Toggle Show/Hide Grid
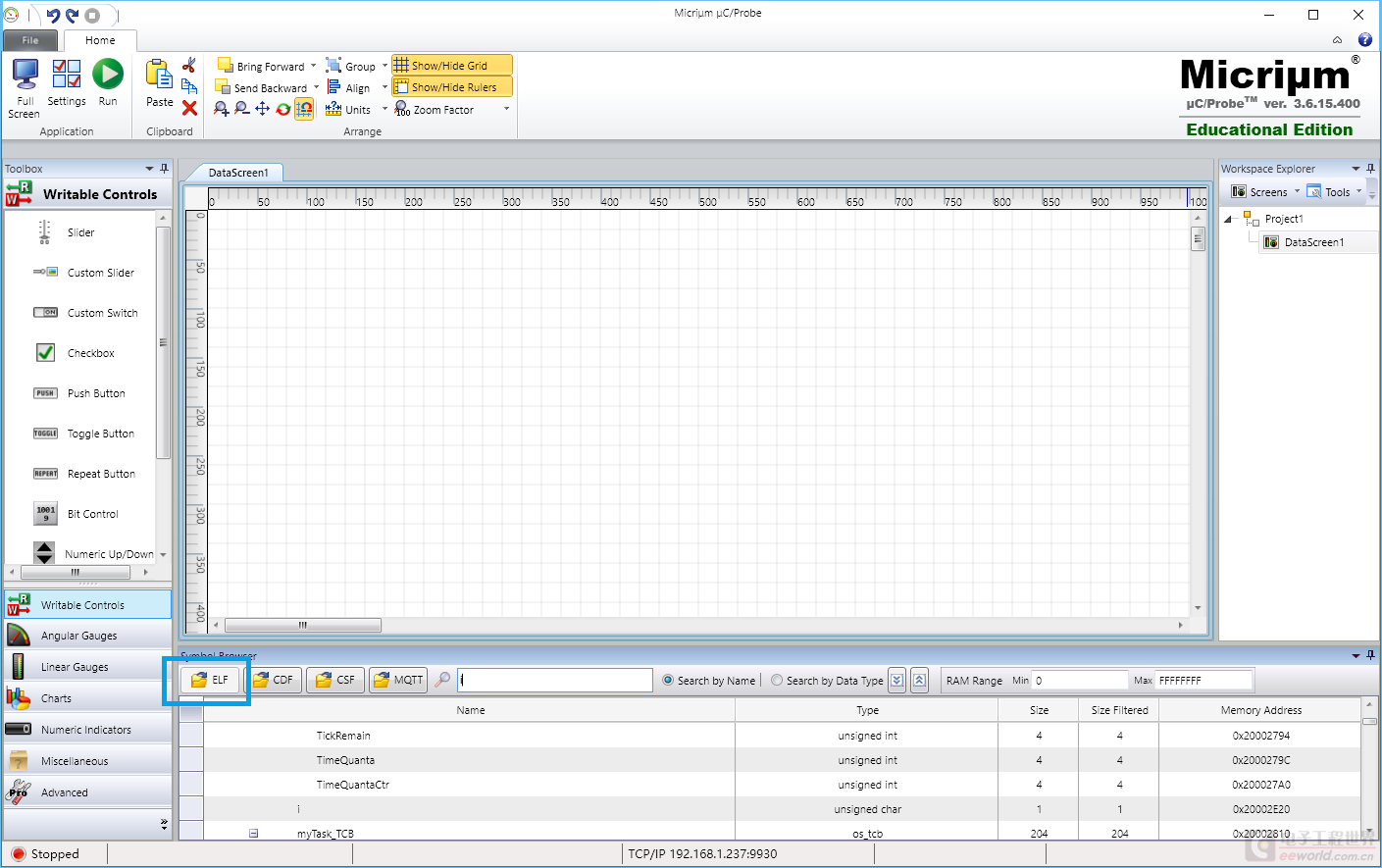The width and height of the screenshot is (1382, 868). tap(451, 66)
